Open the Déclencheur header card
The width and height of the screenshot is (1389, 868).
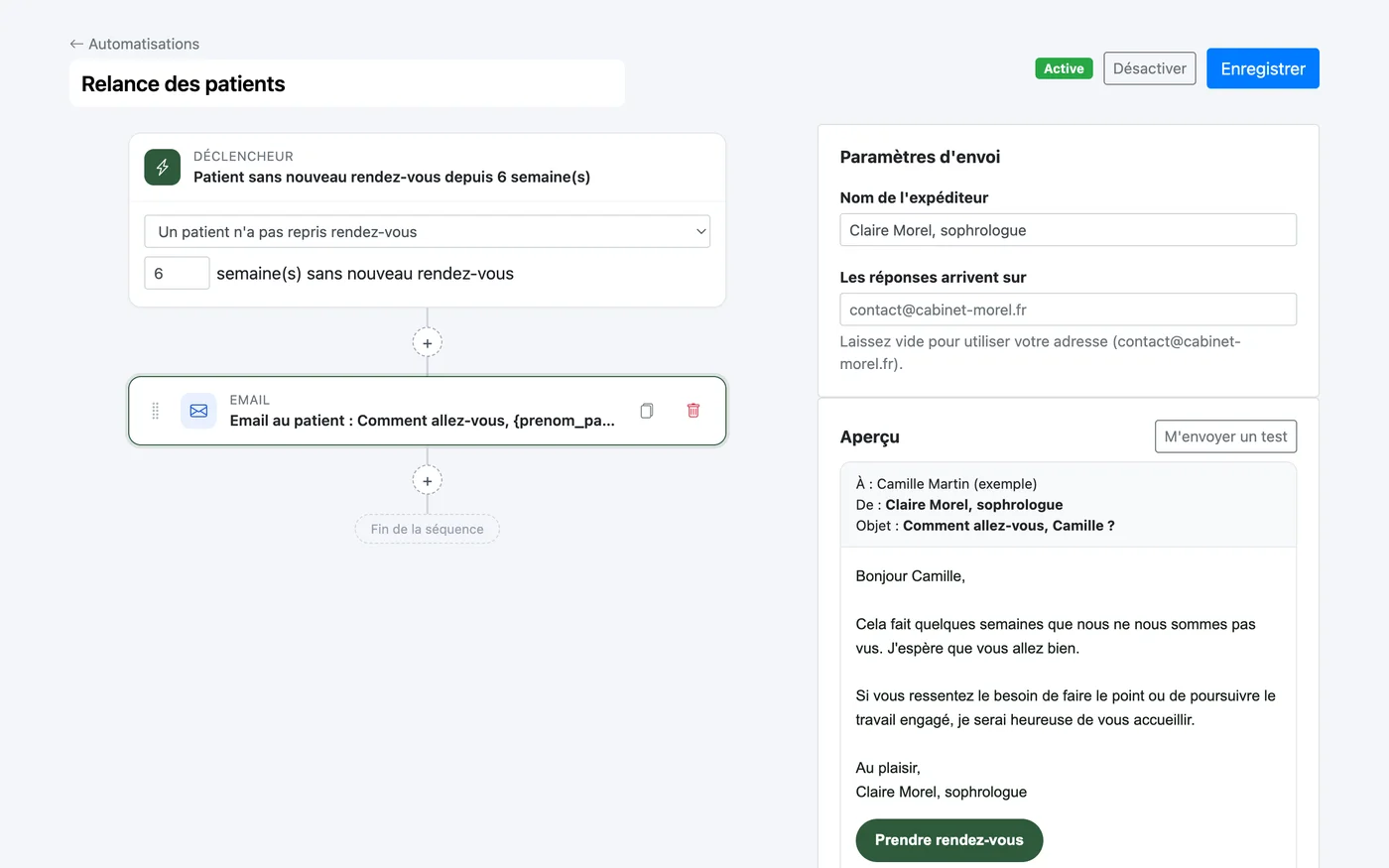pos(428,167)
